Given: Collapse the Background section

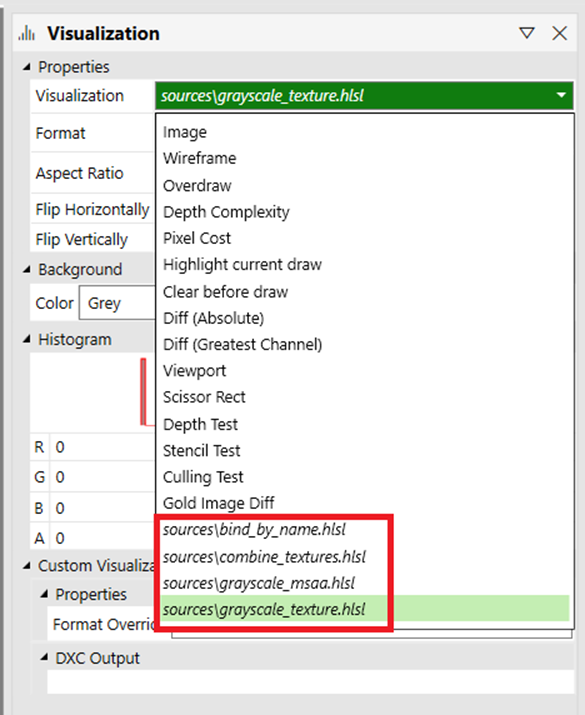Looking at the screenshot, I should tap(27, 269).
